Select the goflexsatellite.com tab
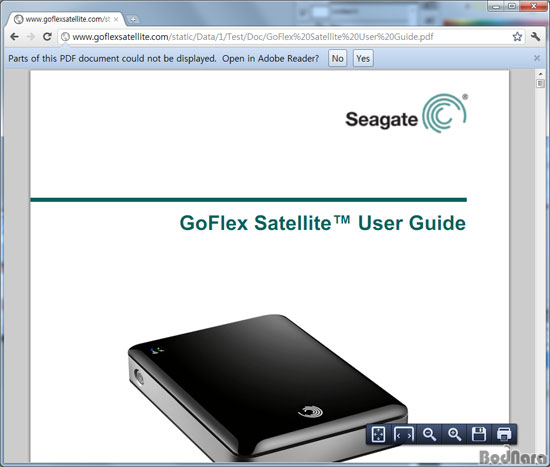550x467 pixels. [x=65, y=19]
